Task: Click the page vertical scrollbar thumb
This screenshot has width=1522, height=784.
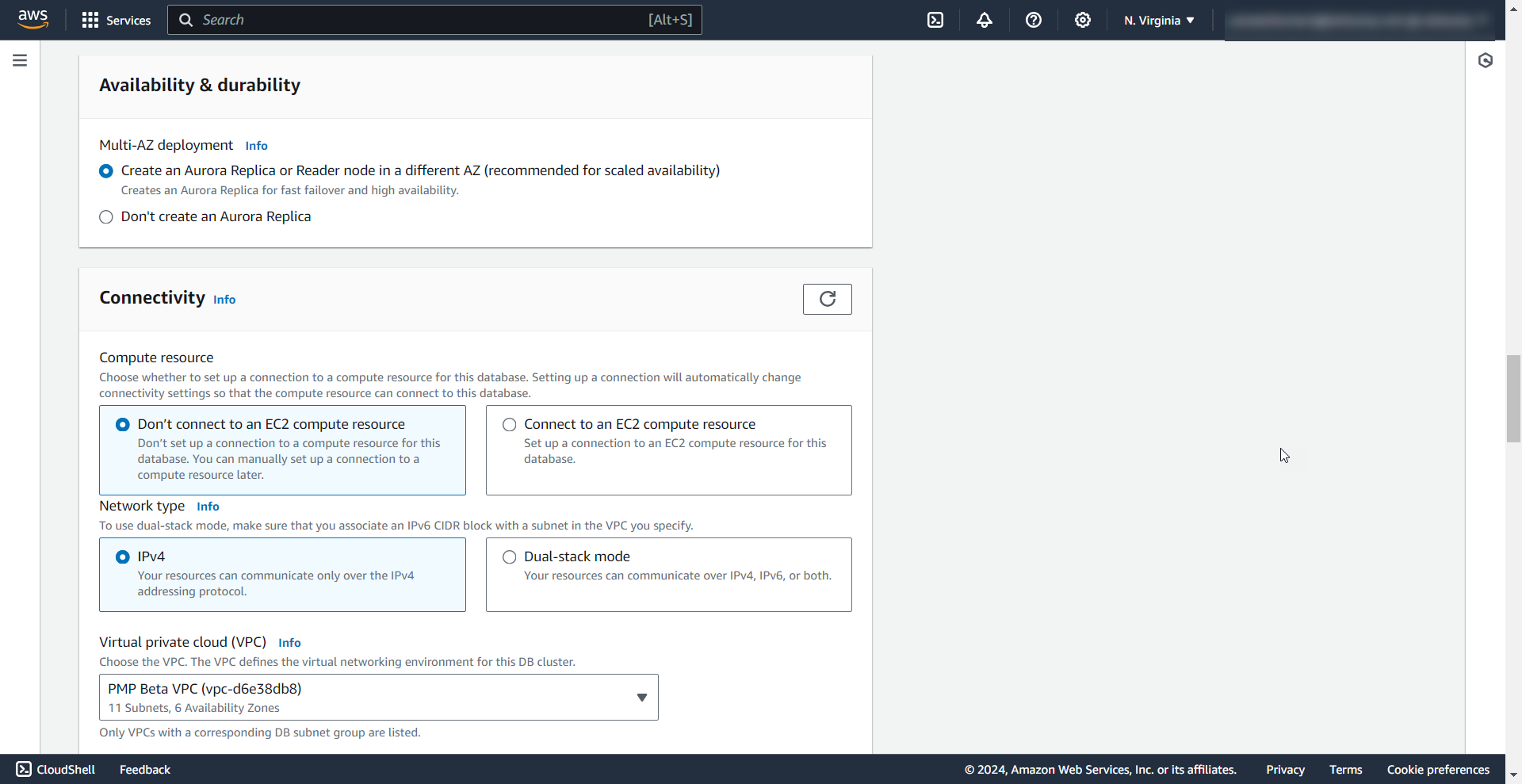Action: pyautogui.click(x=1513, y=398)
